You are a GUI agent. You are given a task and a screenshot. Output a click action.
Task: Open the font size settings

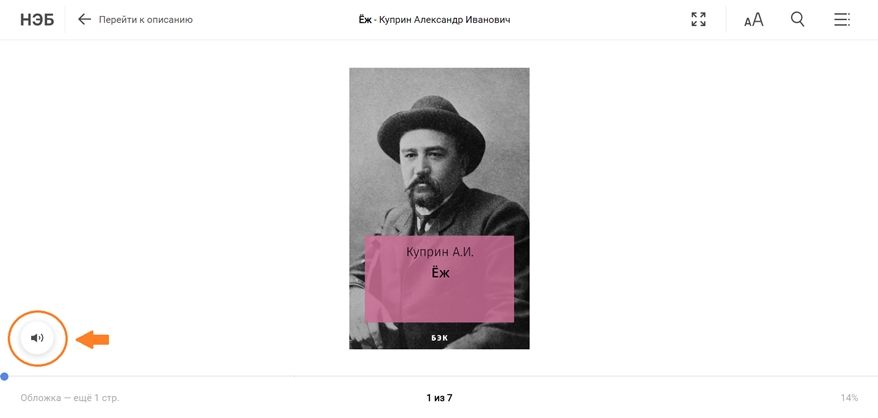pyautogui.click(x=754, y=20)
